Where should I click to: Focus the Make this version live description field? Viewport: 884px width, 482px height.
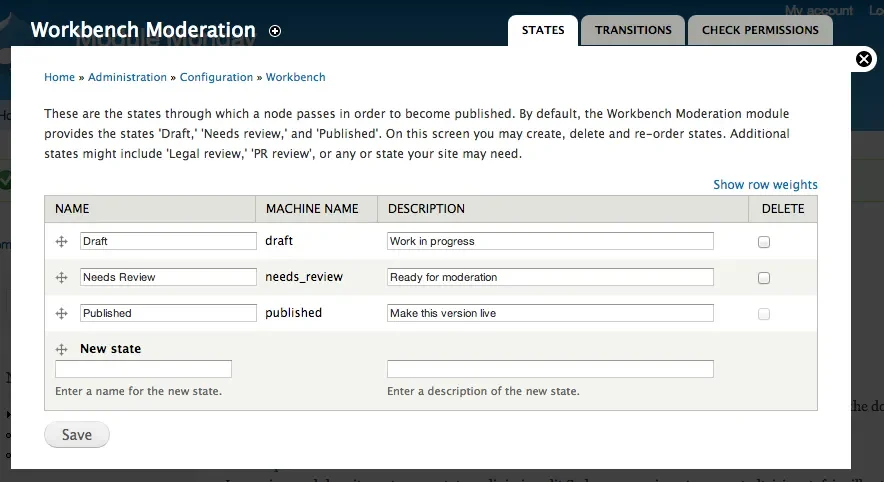pos(550,313)
